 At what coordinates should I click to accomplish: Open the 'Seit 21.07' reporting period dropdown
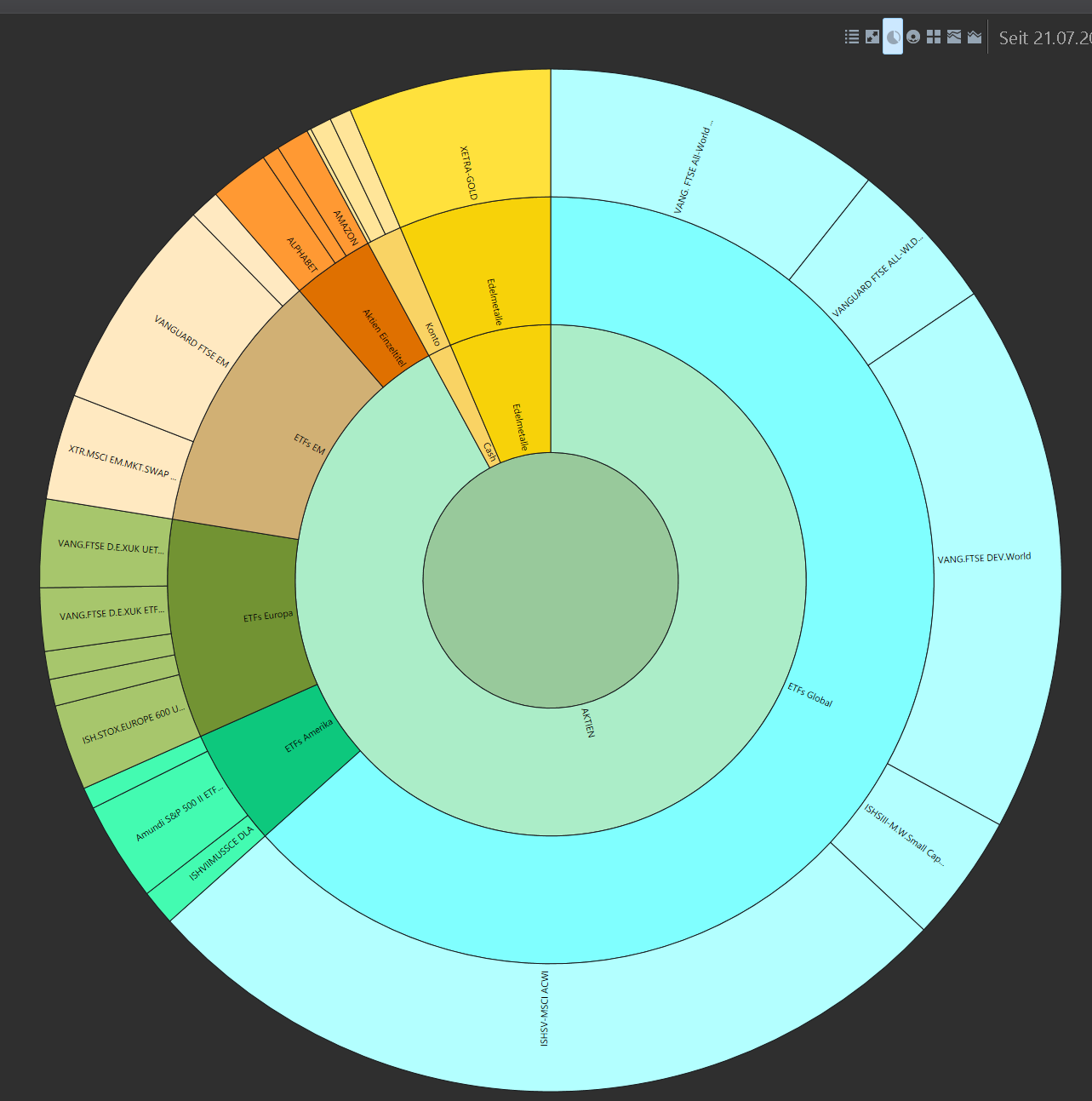pos(1044,37)
